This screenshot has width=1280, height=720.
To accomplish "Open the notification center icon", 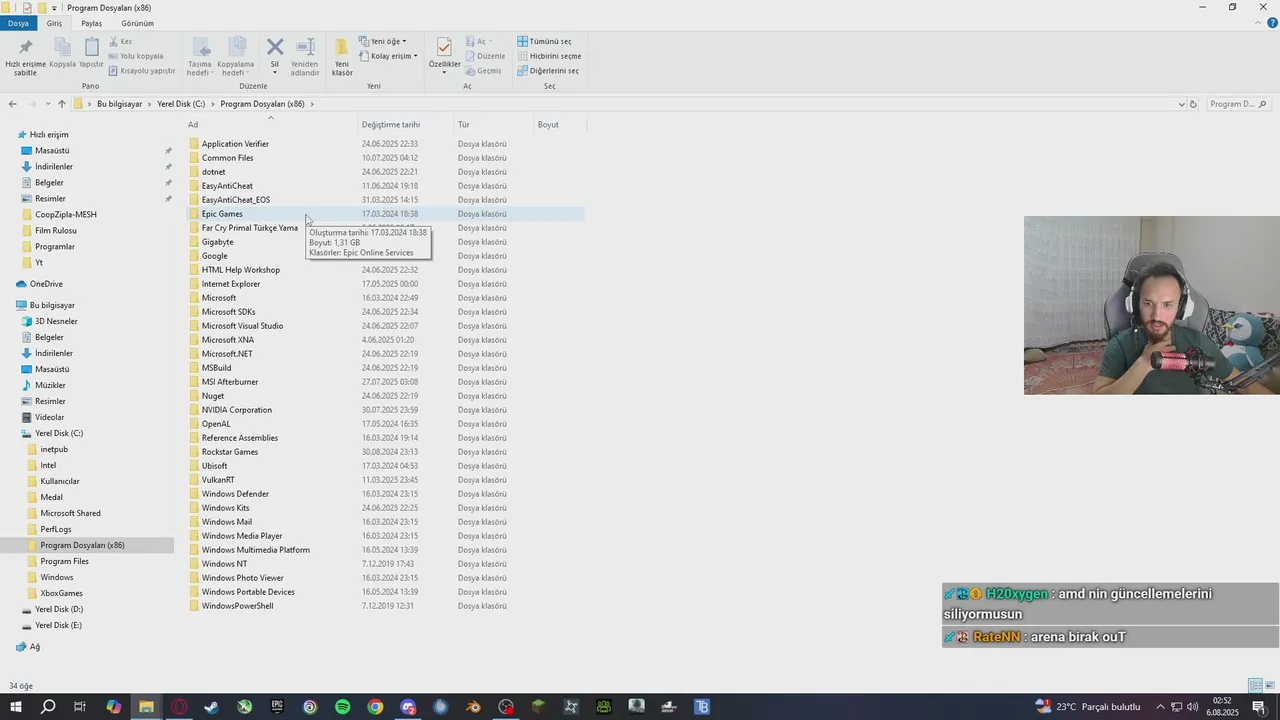I will [1259, 707].
